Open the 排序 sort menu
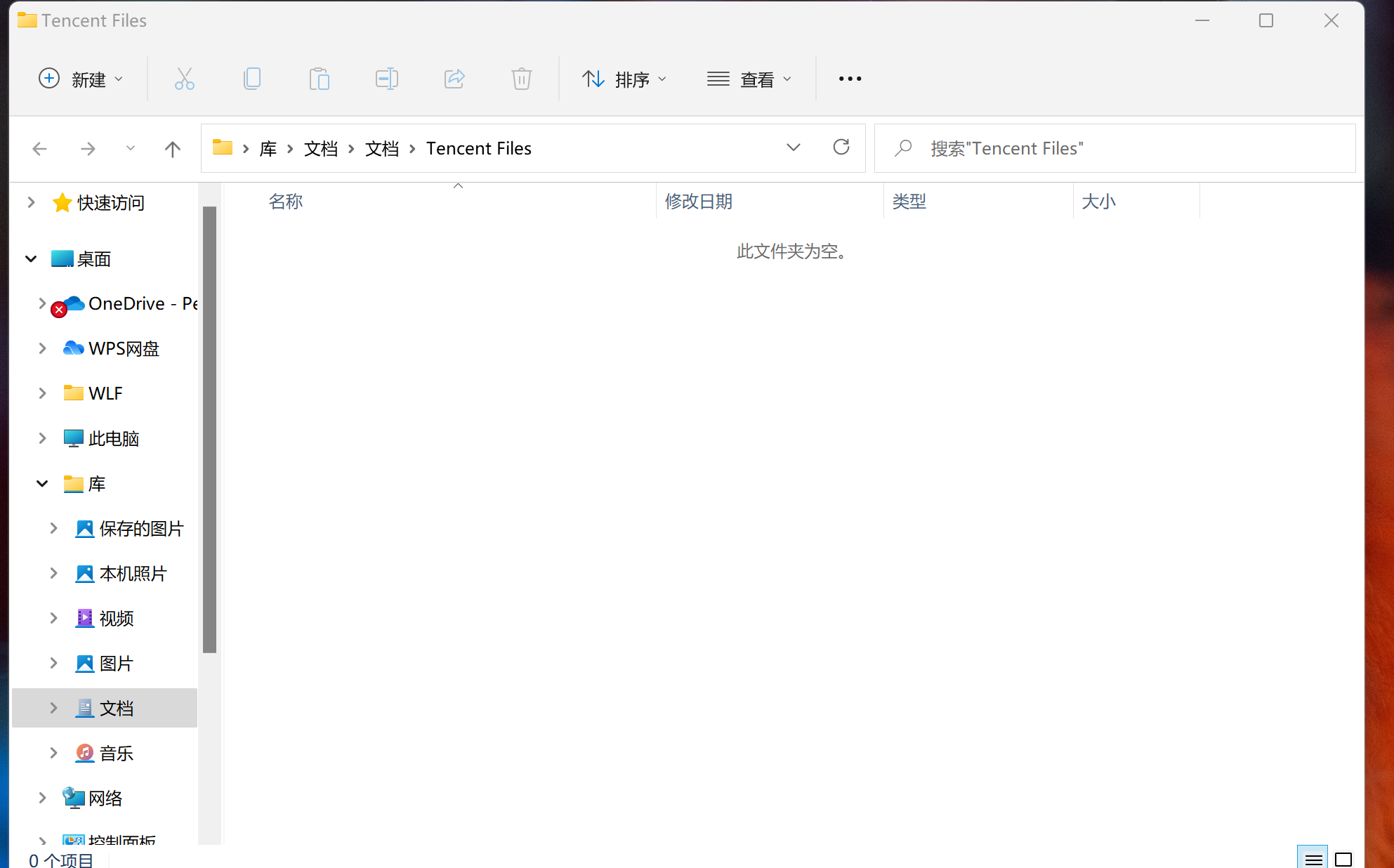The image size is (1394, 868). pos(625,79)
